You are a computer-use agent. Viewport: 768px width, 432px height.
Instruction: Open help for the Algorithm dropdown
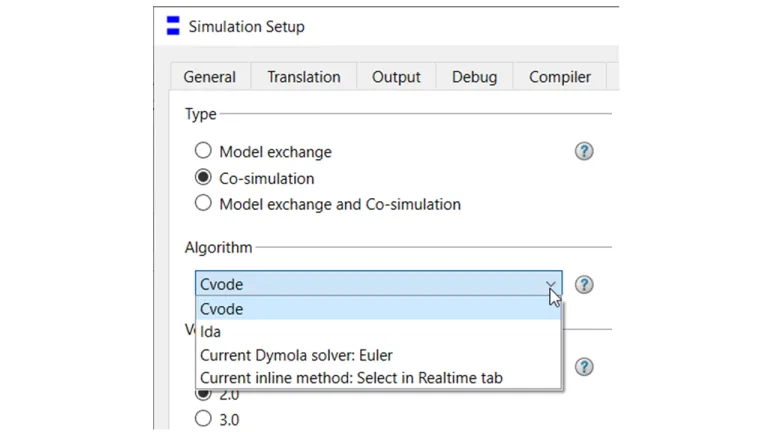pos(584,284)
